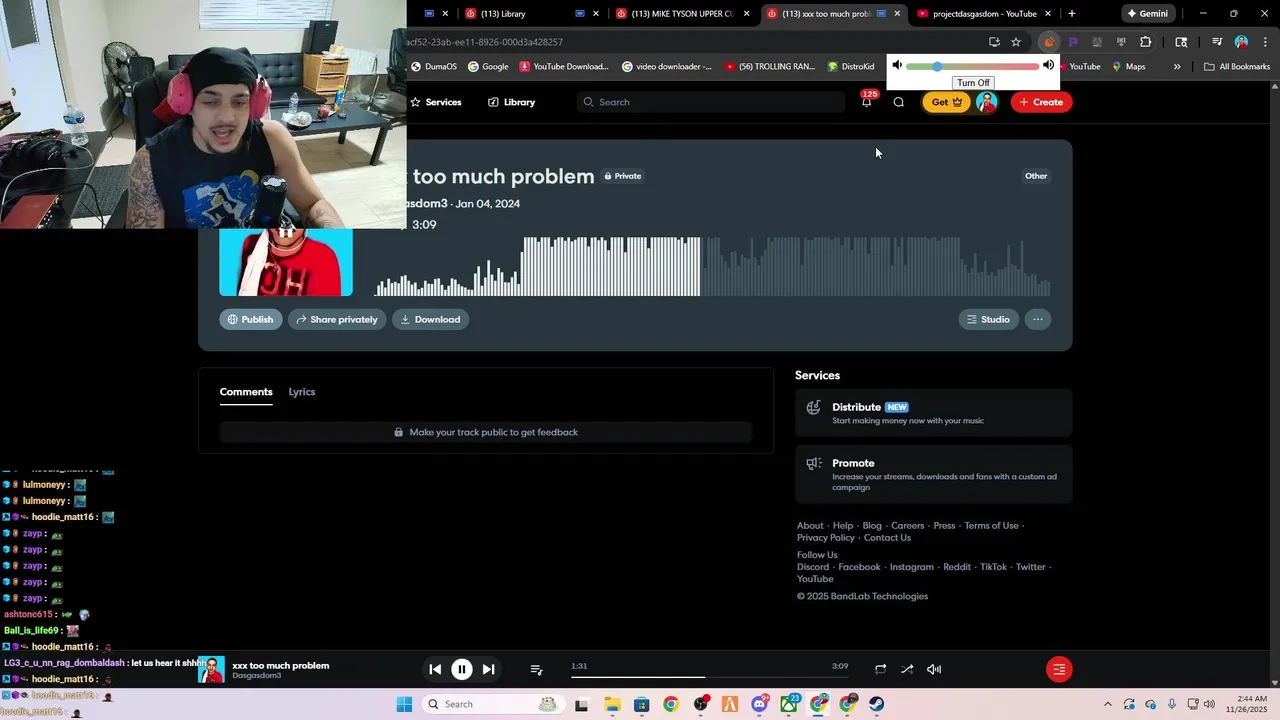Viewport: 1280px width, 720px height.
Task: Select the Comments tab
Action: coord(246,392)
